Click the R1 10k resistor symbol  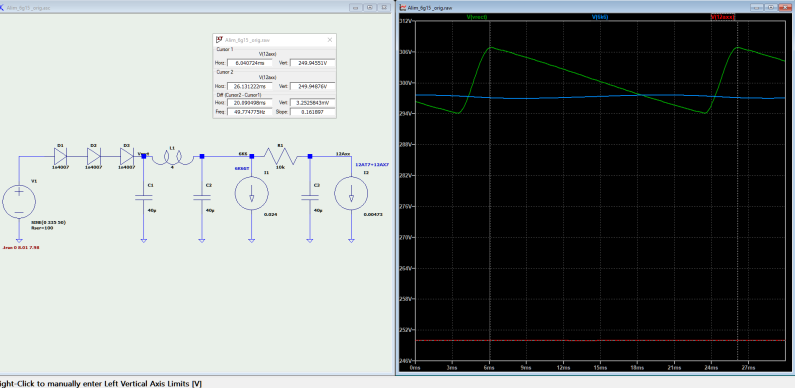tap(280, 155)
